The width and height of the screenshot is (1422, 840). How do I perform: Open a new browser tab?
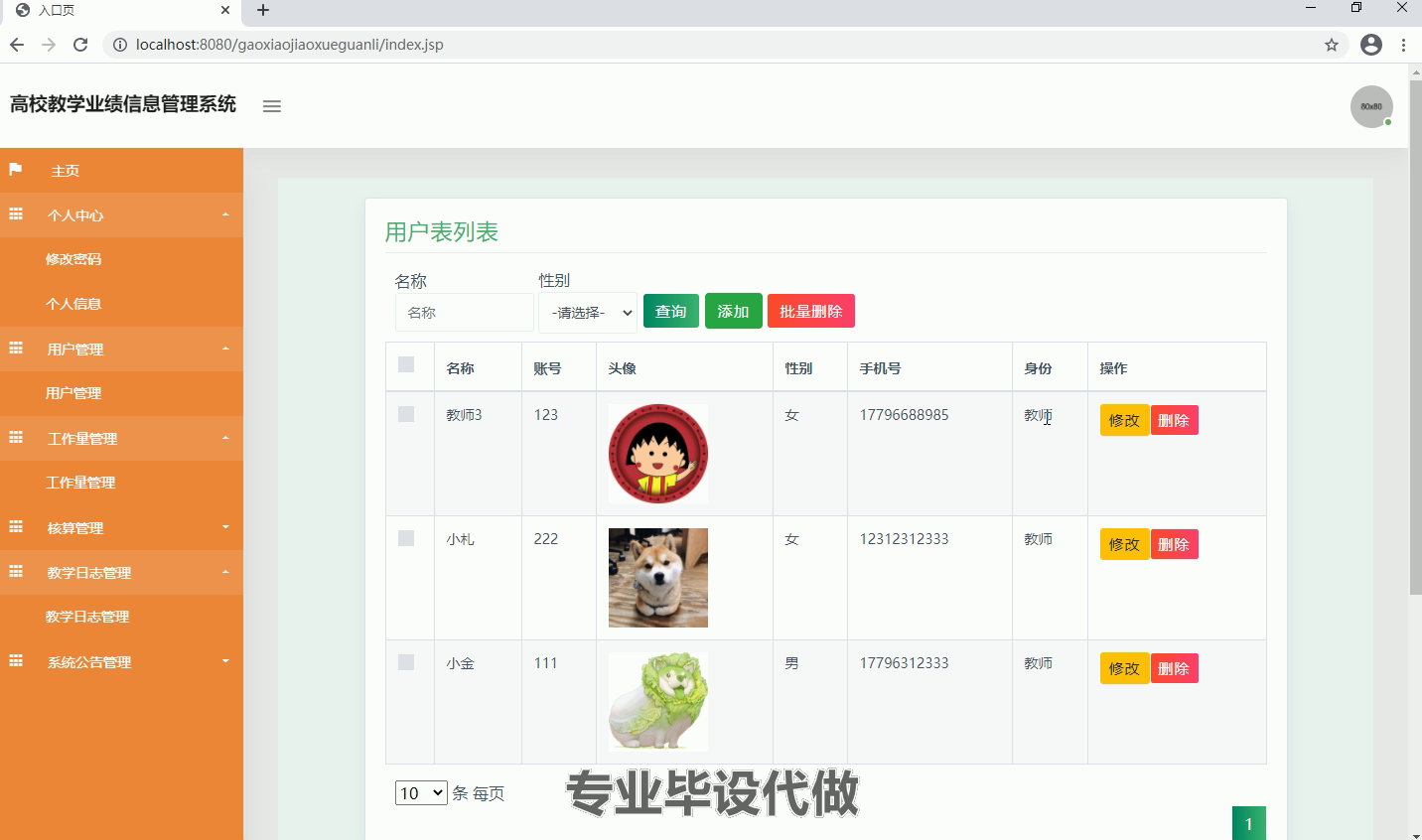(263, 10)
